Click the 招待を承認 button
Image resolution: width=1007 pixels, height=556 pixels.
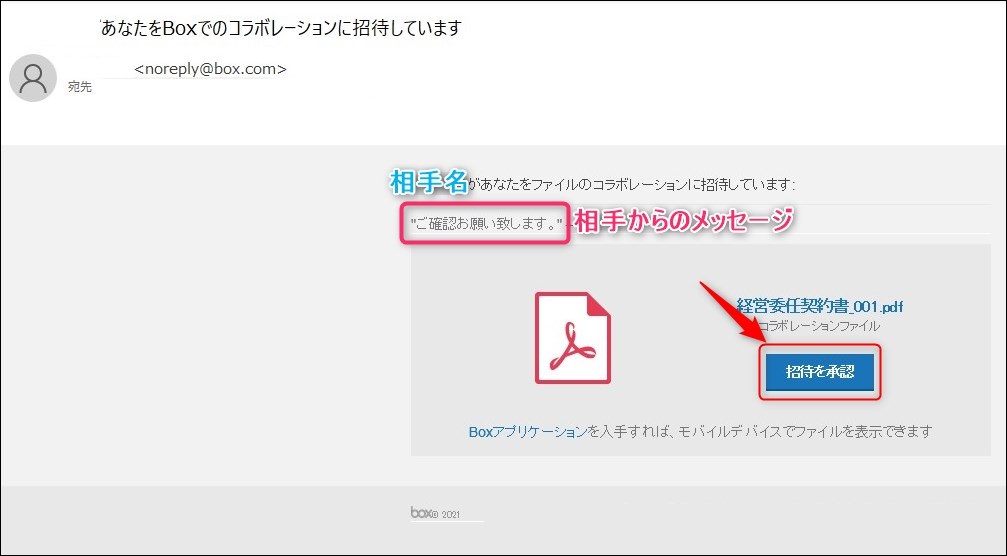pos(819,372)
